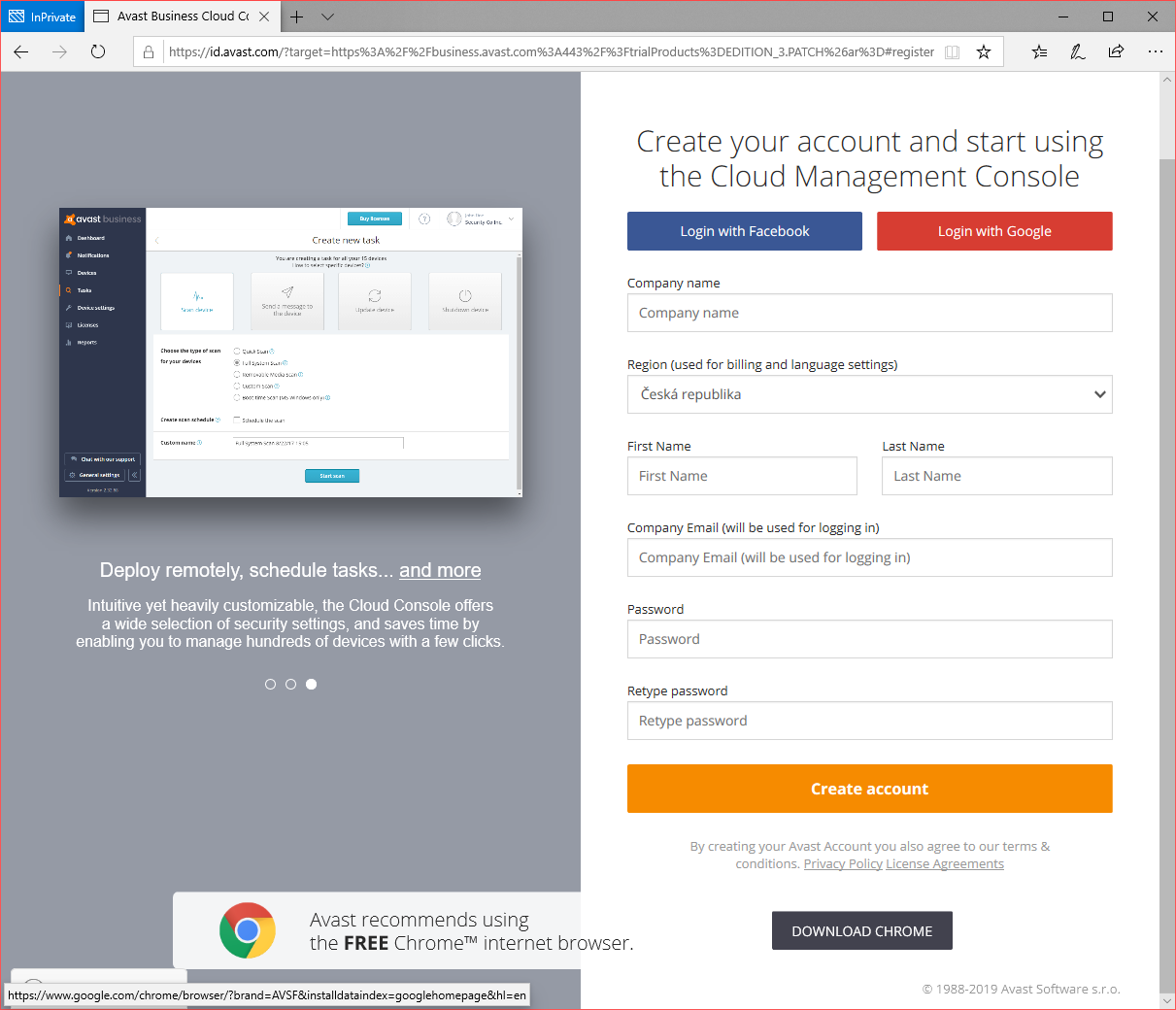Viewport: 1176px width, 1010px height.
Task: Add page to favorites star
Action: click(984, 52)
